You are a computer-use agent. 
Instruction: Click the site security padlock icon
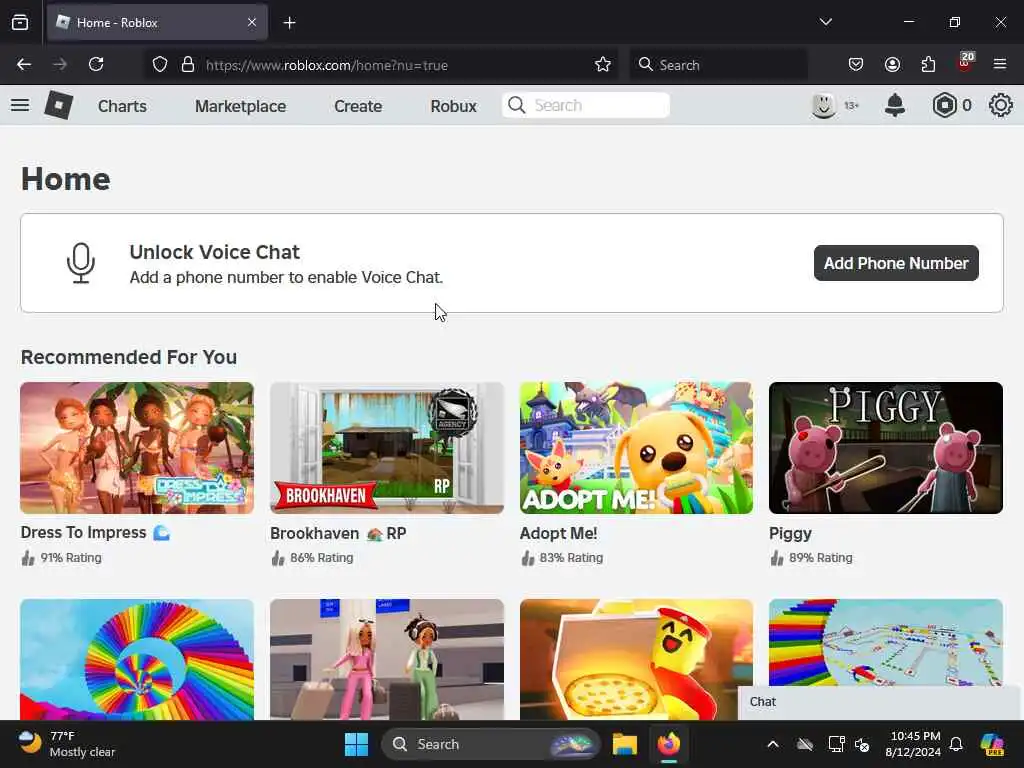(188, 65)
